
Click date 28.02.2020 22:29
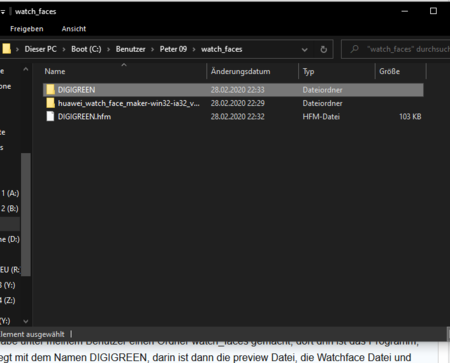pyautogui.click(x=237, y=103)
